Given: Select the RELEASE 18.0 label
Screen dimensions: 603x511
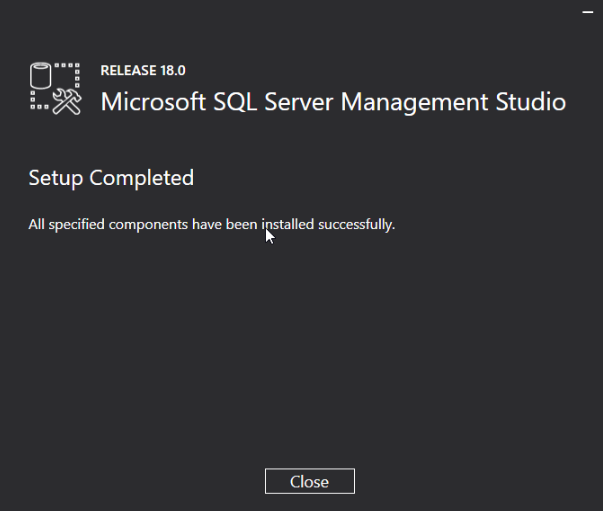Looking at the screenshot, I should [143, 70].
